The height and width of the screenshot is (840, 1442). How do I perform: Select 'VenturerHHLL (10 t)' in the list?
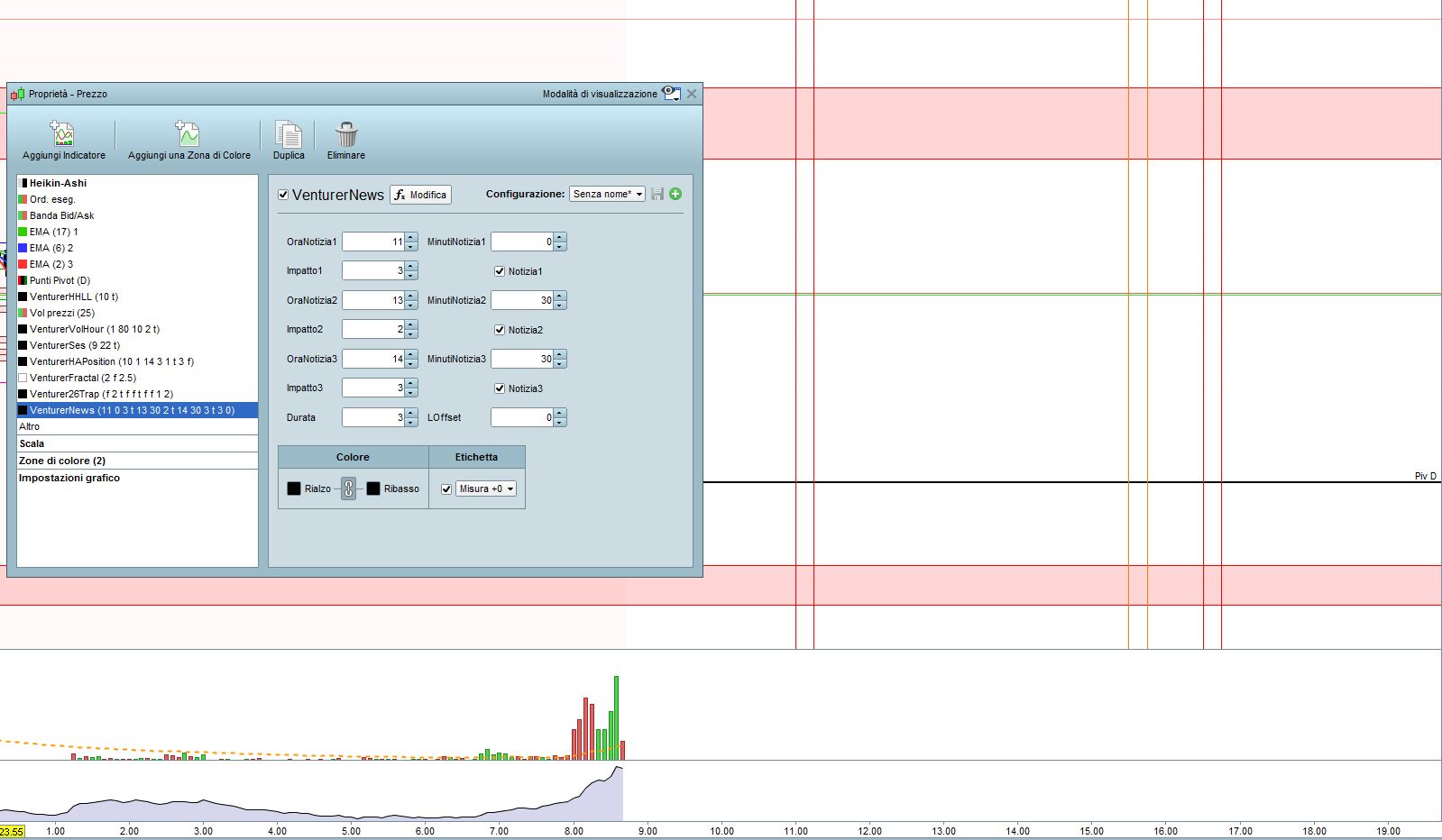tap(137, 297)
